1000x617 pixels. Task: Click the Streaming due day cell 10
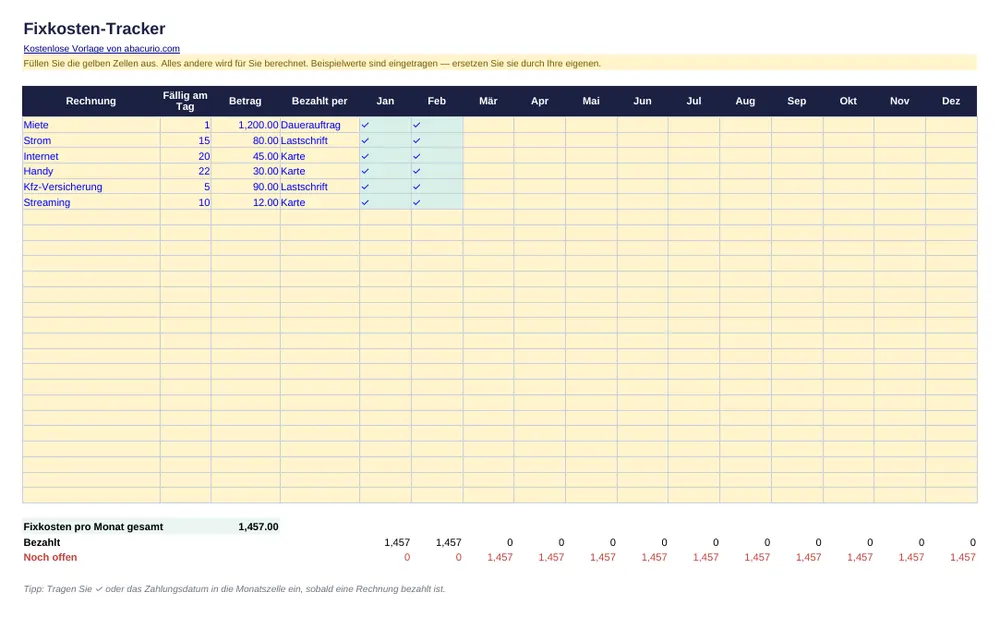pyautogui.click(x=186, y=202)
